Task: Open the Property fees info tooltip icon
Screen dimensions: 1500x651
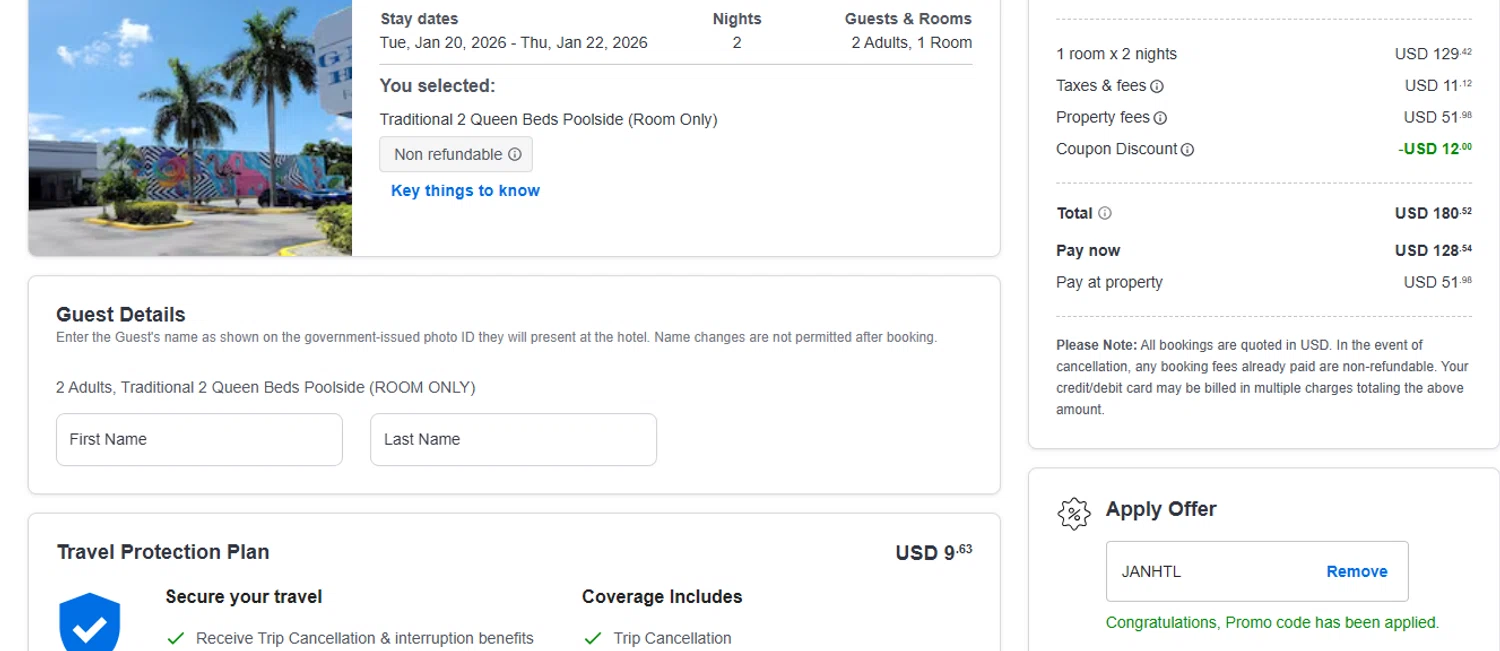Action: [1160, 118]
